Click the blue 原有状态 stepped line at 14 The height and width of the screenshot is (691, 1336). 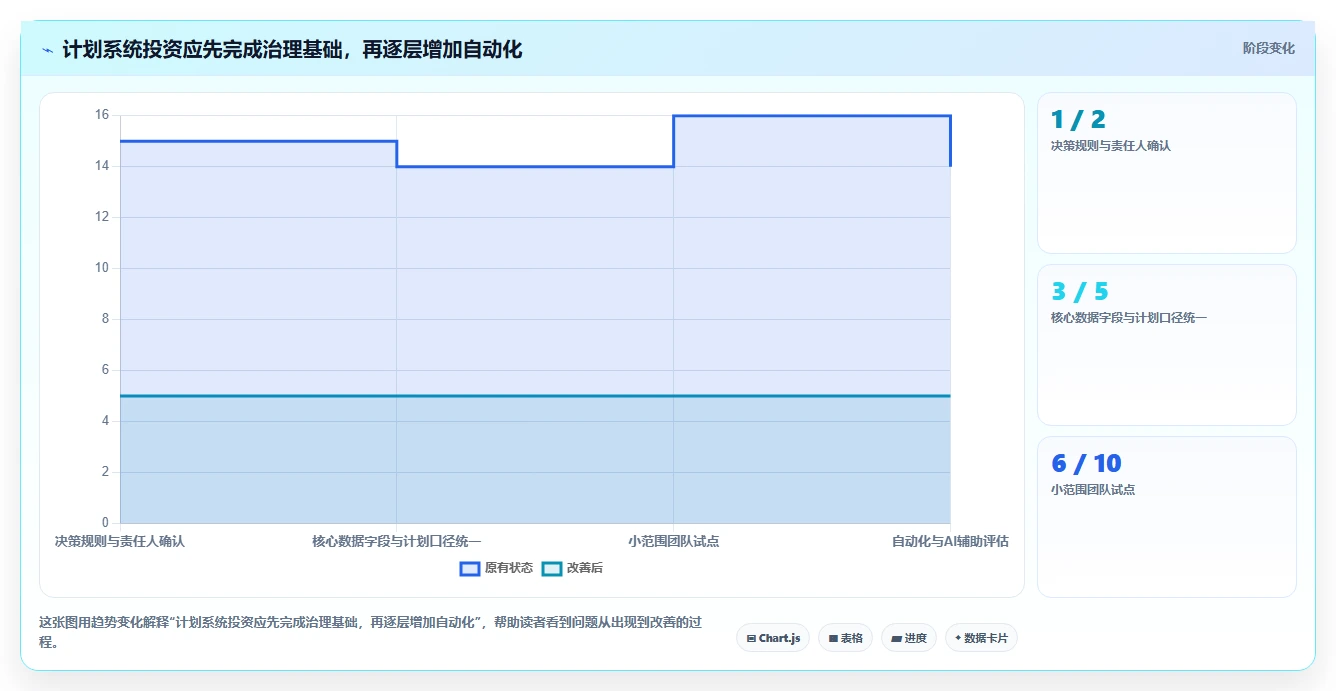[535, 166]
